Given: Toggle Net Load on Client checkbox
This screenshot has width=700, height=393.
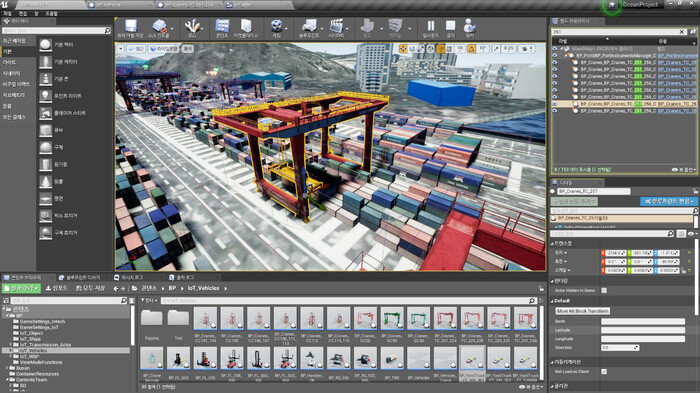Looking at the screenshot, I should [604, 371].
